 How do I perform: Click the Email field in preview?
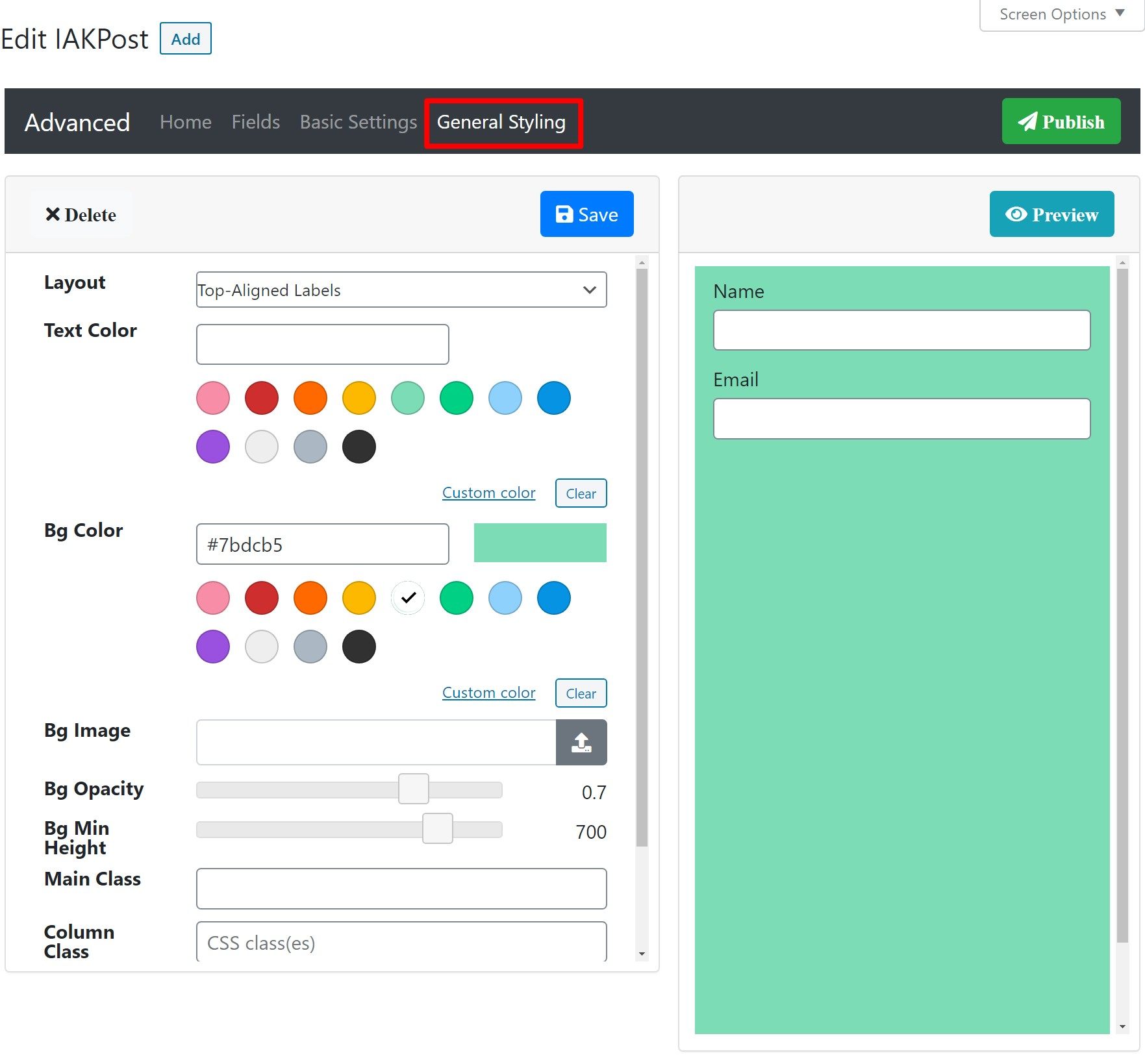[x=902, y=418]
